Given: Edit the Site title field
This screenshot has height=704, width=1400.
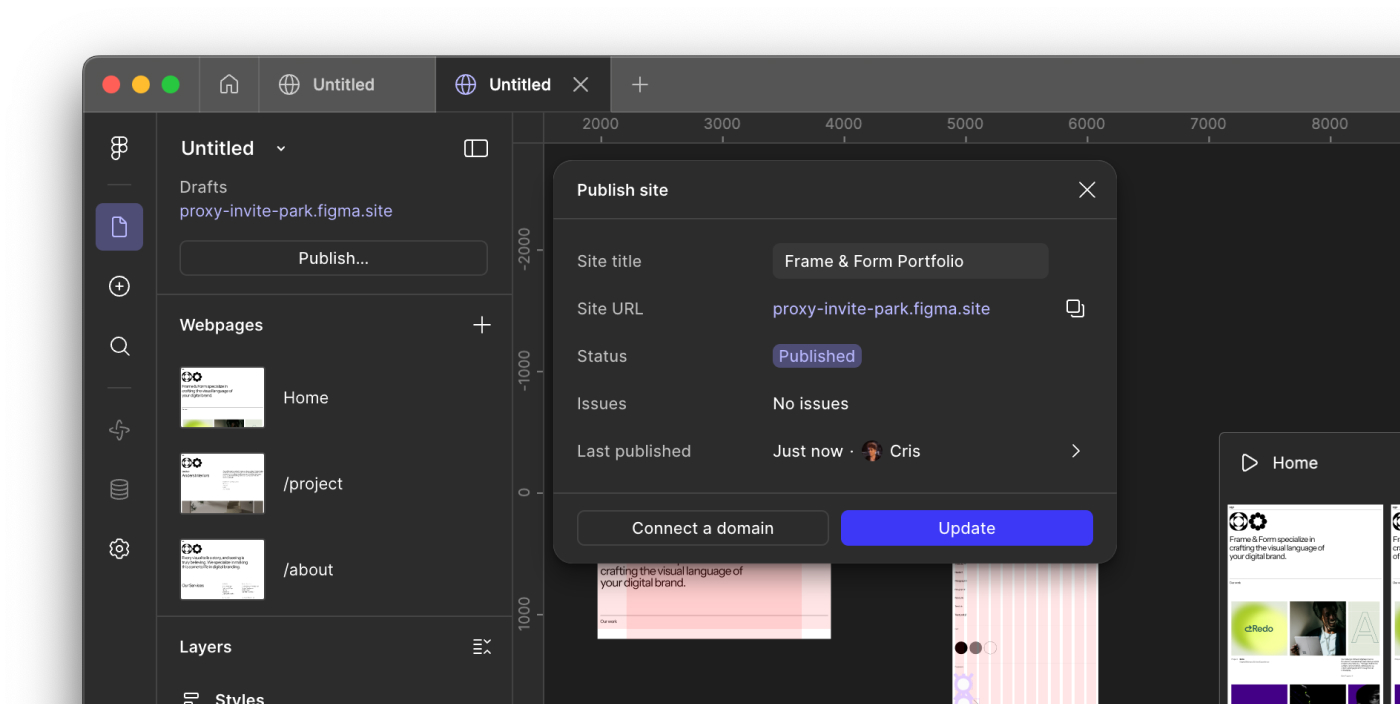Looking at the screenshot, I should pos(910,261).
